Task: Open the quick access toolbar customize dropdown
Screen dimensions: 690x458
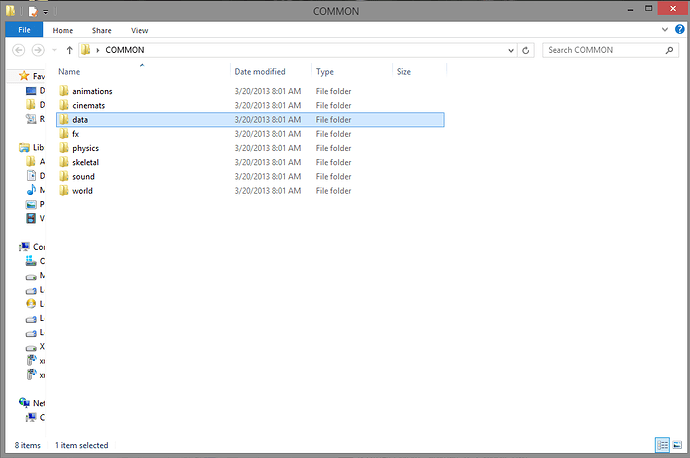Action: (46, 11)
